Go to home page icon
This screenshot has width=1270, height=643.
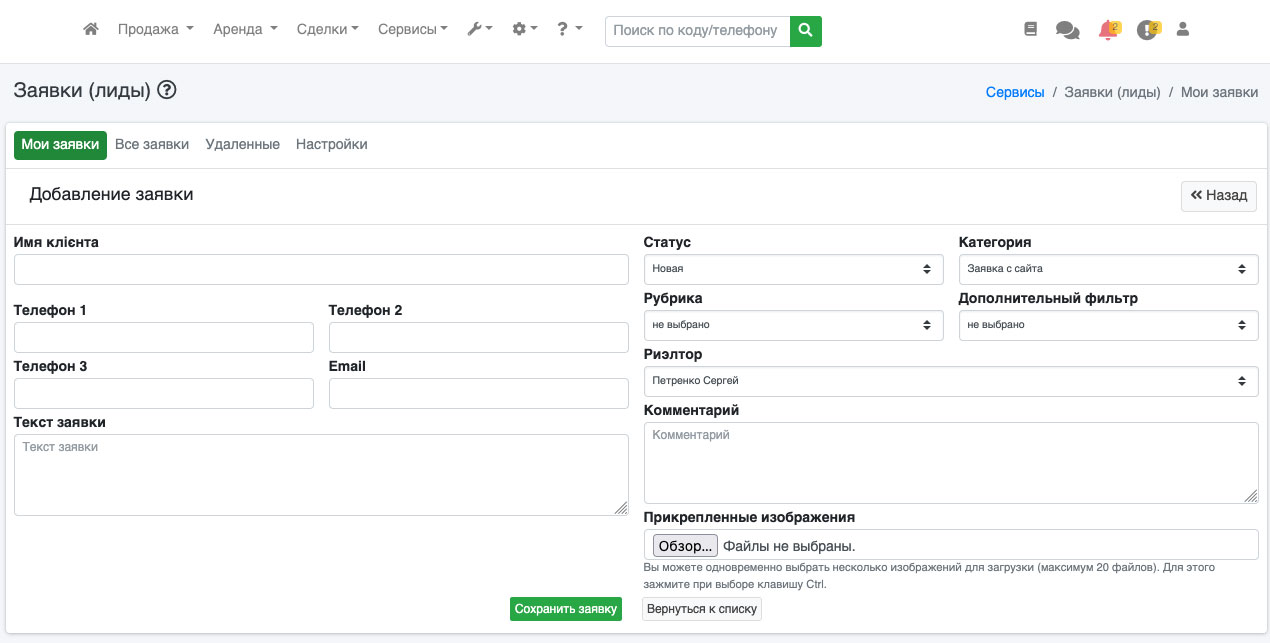point(91,30)
